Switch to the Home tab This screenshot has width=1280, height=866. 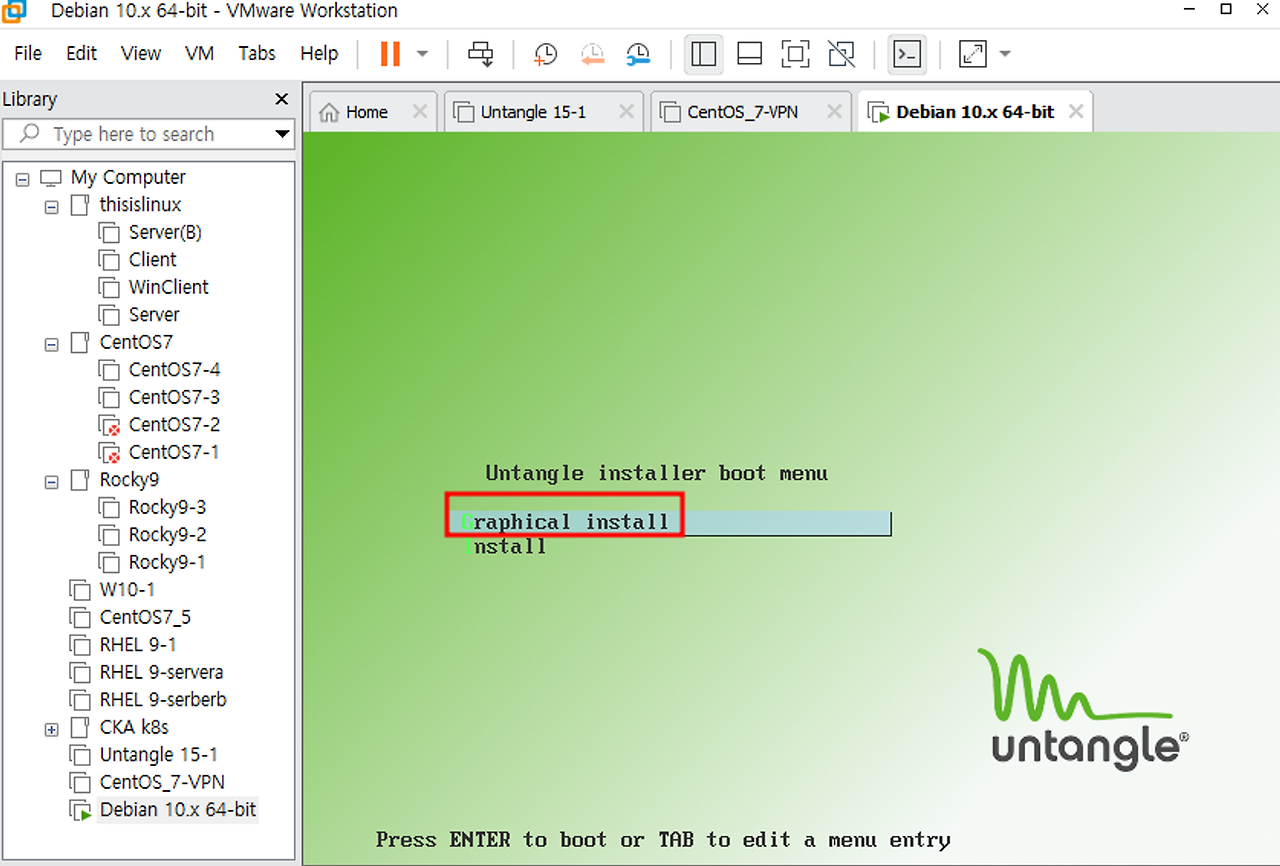coord(366,112)
